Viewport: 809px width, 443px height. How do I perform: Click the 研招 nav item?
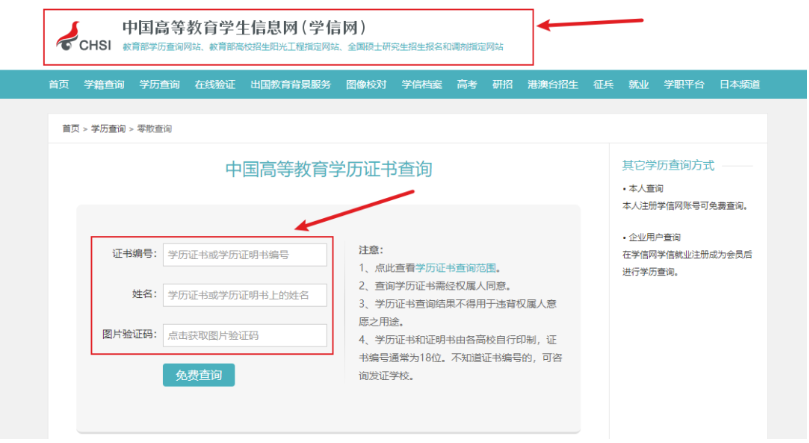click(503, 85)
